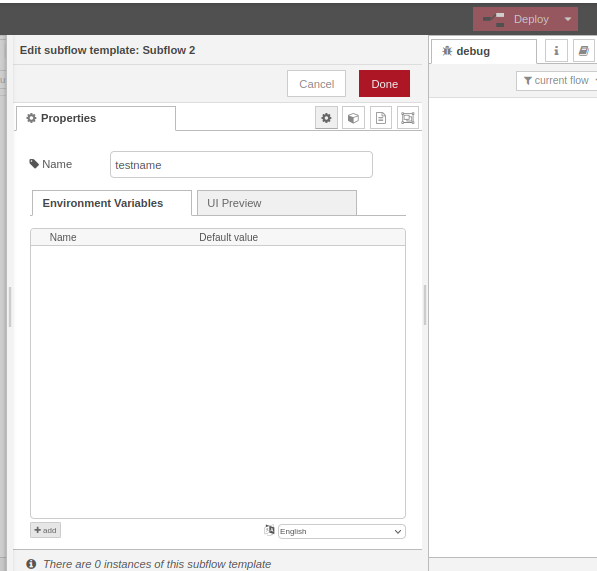Open the English language dropdown

(x=342, y=531)
